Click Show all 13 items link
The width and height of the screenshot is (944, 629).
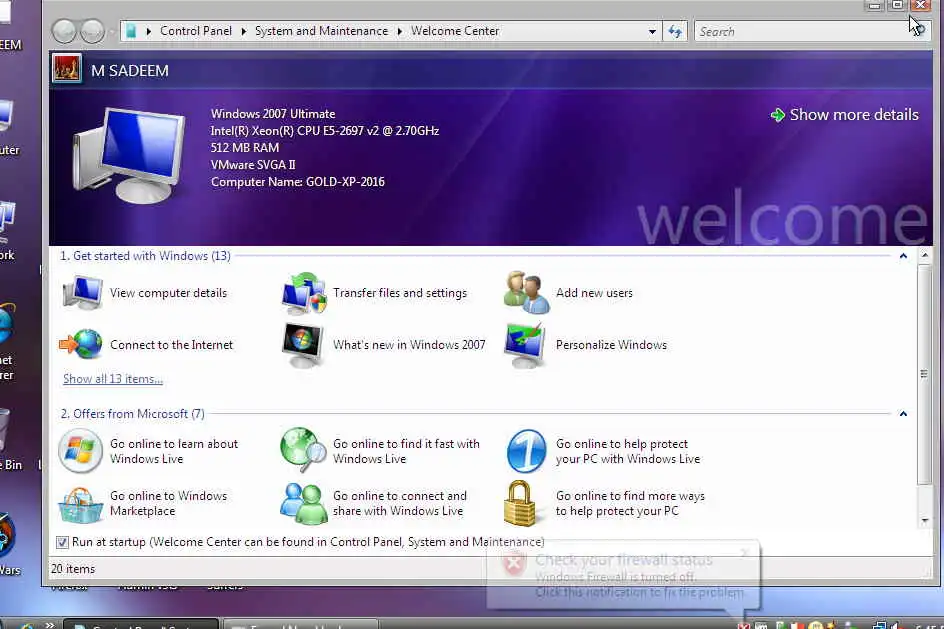[x=113, y=379]
